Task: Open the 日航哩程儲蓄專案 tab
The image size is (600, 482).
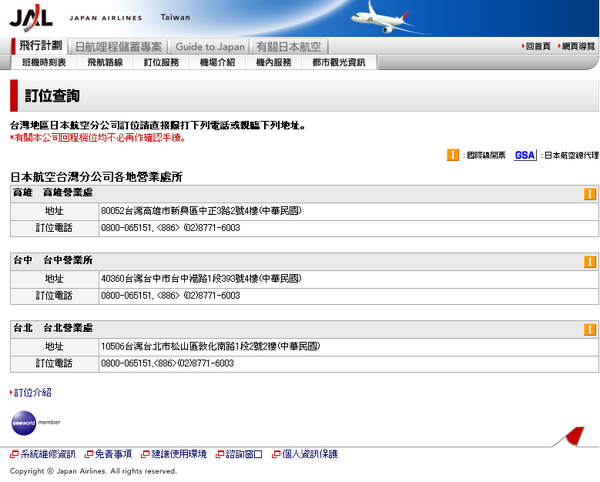Action: [118, 47]
